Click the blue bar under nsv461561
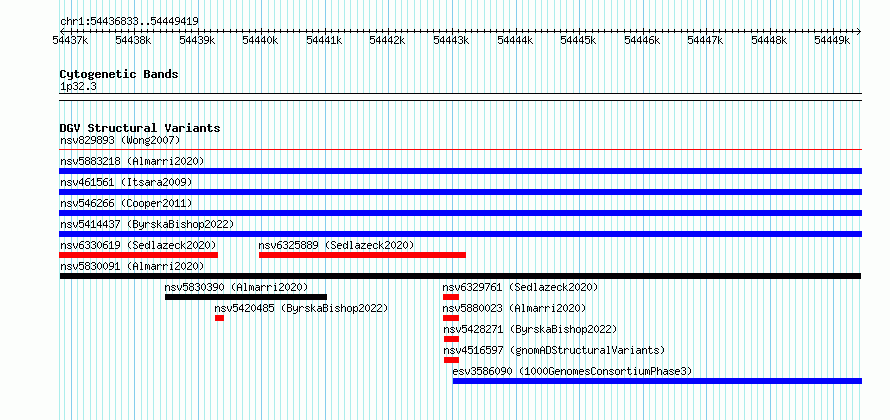 click(x=461, y=192)
